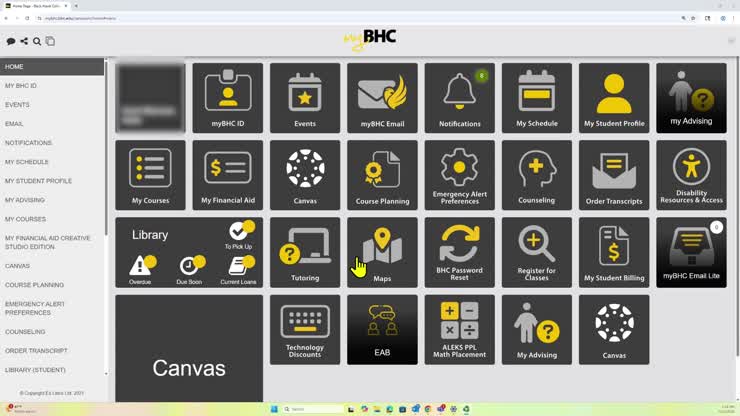740x416 pixels.
Task: Open EMERGENCY ALERT PREFERENCES sidebar link
Action: pos(35,308)
